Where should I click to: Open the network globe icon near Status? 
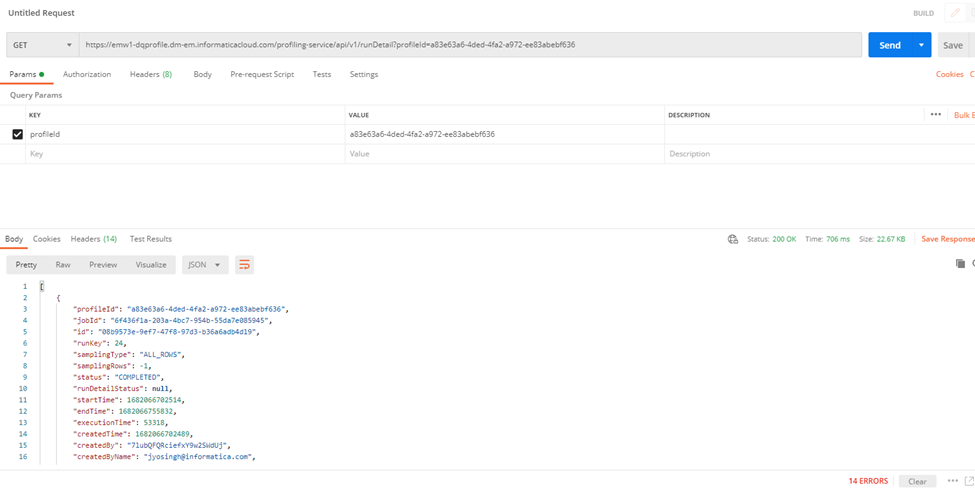tap(732, 239)
